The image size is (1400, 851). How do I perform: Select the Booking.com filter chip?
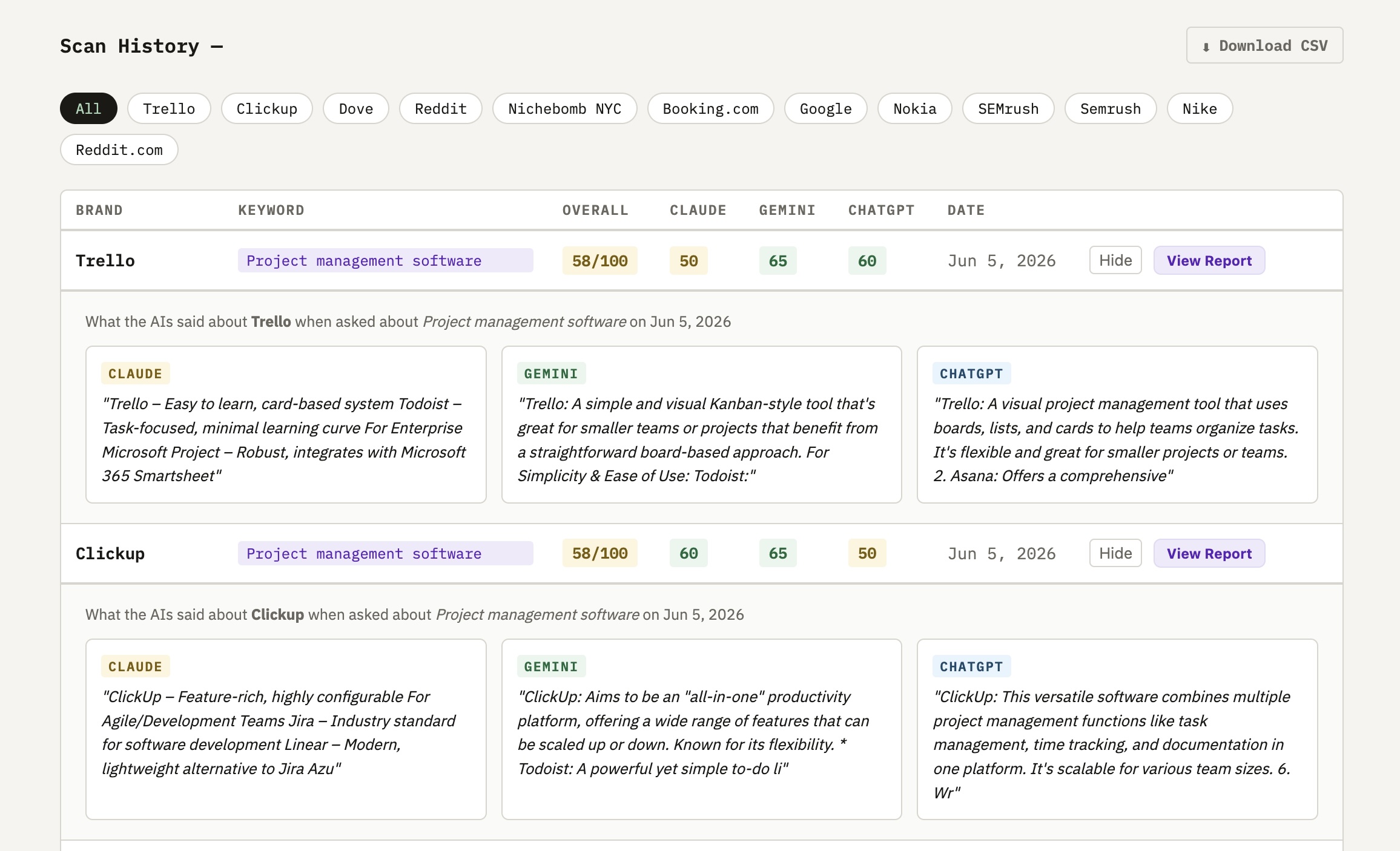tap(711, 109)
